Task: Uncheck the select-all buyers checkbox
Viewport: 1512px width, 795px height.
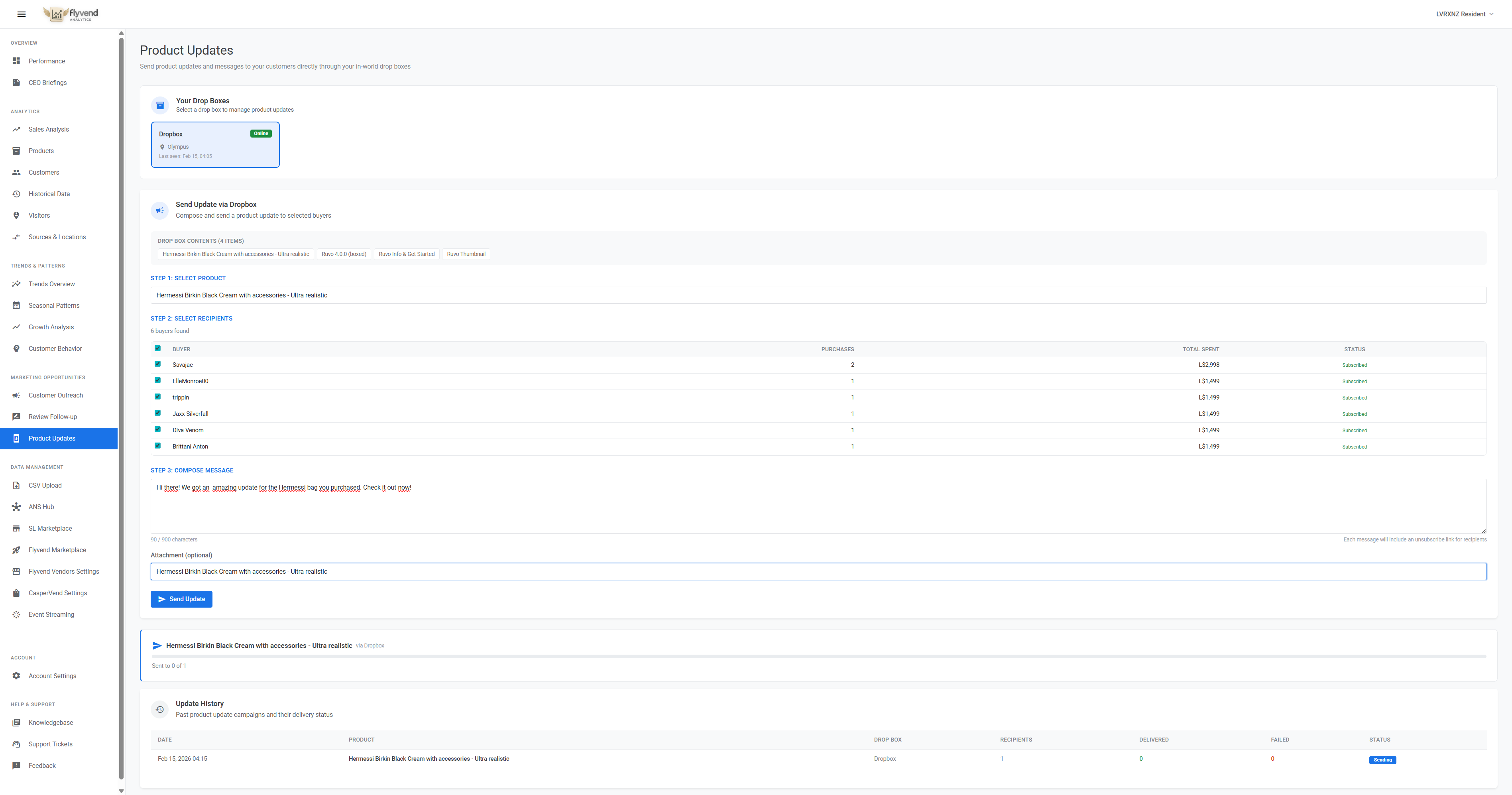Action: 158,348
